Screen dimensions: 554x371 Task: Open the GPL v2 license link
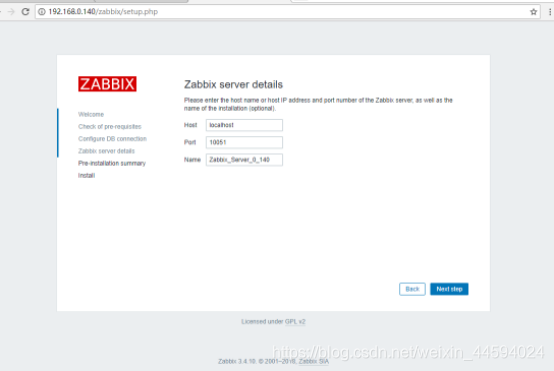coord(295,322)
